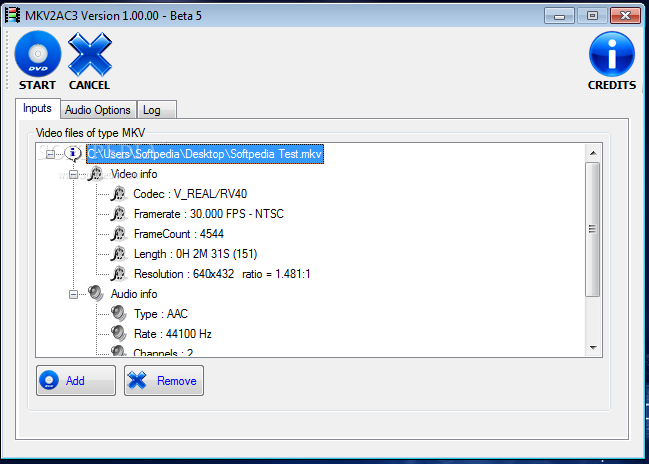Screen dimensions: 649x464
Task: Select Channels : 2 text
Action: (163, 352)
